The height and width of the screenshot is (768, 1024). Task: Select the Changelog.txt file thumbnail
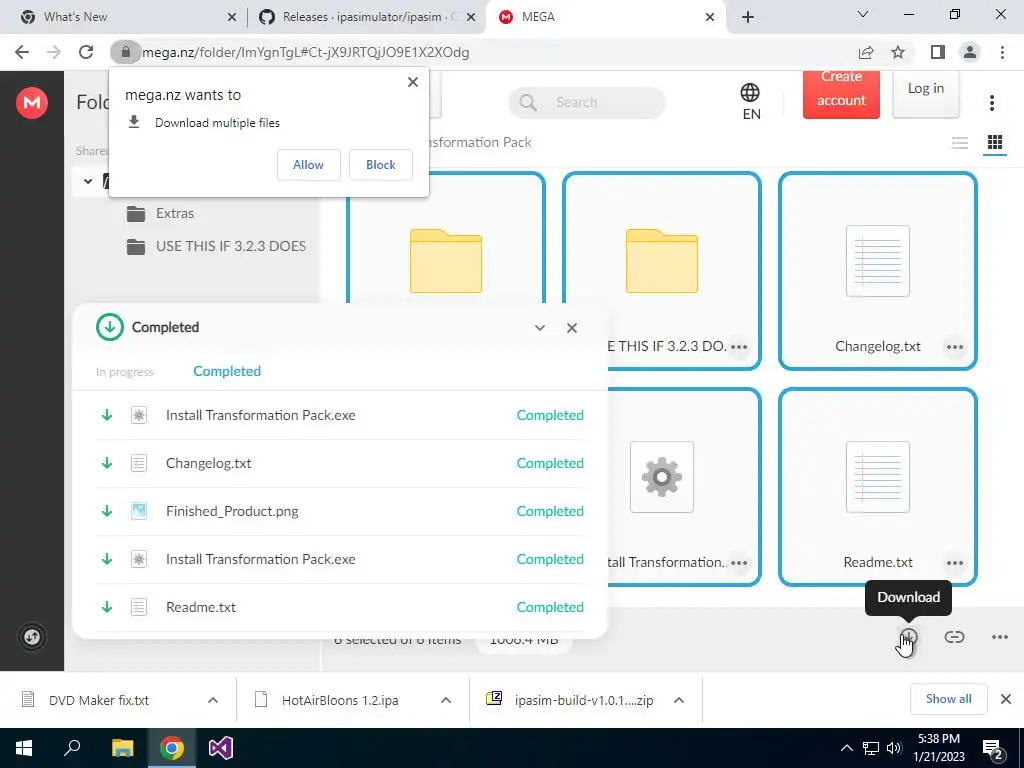[878, 261]
